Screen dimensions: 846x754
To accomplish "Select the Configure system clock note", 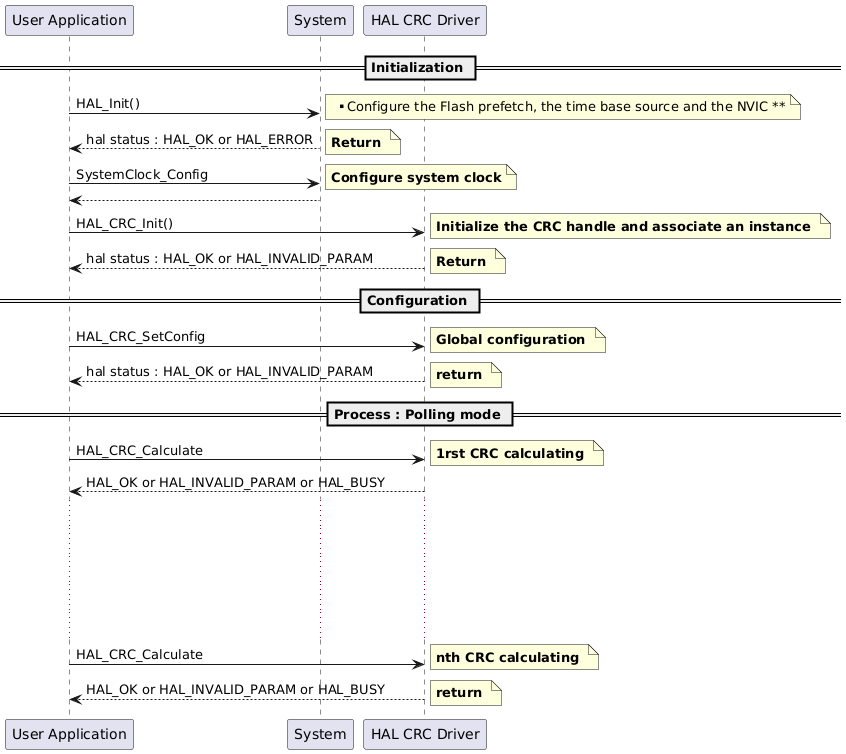I will (x=415, y=177).
